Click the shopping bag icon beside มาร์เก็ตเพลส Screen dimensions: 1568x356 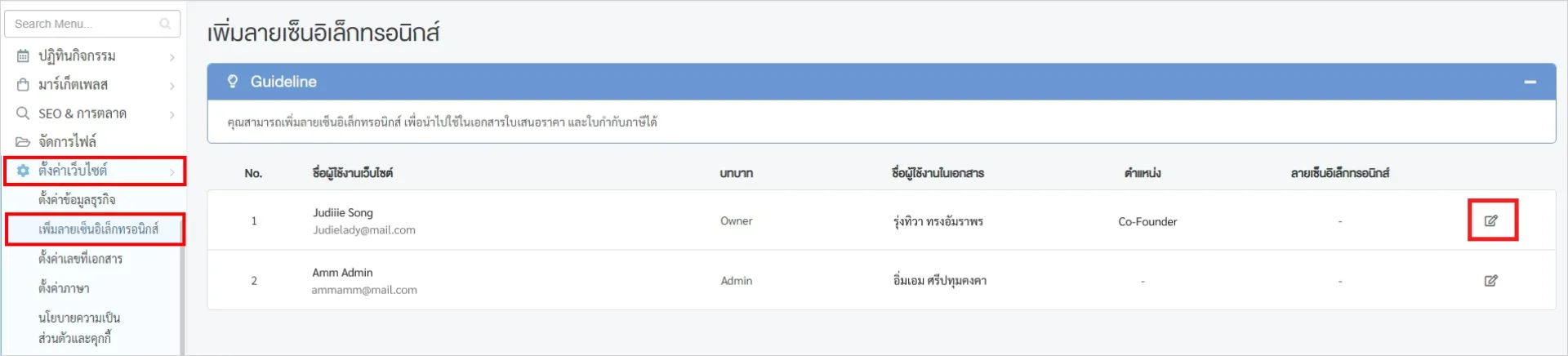[x=23, y=85]
